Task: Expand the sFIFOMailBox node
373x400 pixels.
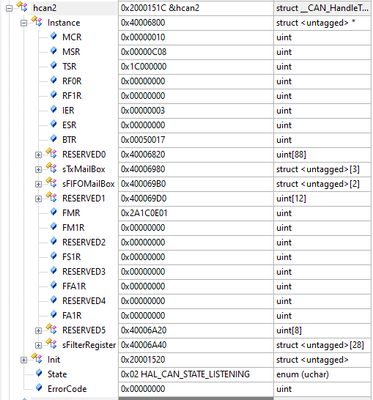Action: (x=38, y=184)
